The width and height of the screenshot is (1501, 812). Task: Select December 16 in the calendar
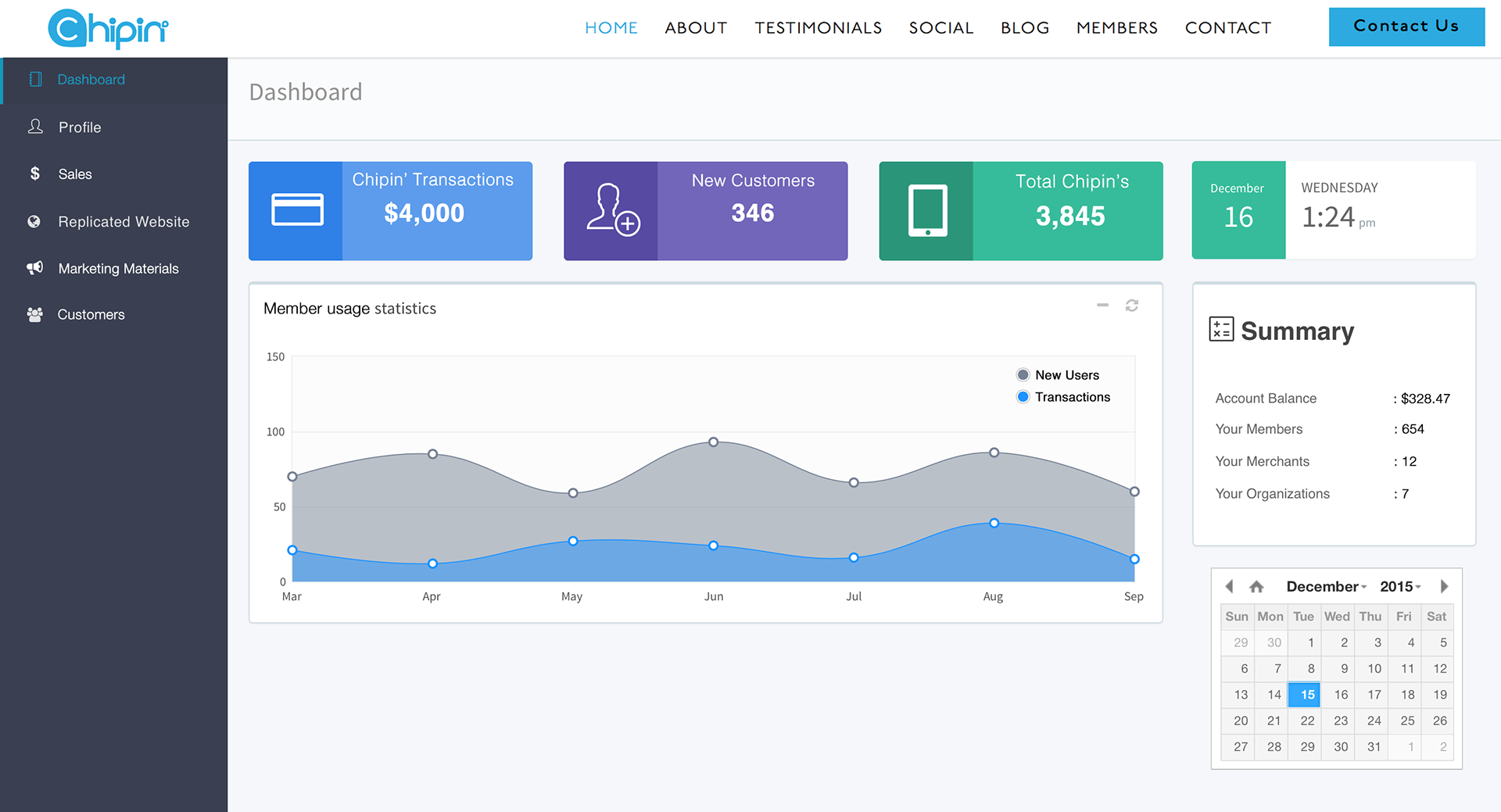coord(1341,695)
